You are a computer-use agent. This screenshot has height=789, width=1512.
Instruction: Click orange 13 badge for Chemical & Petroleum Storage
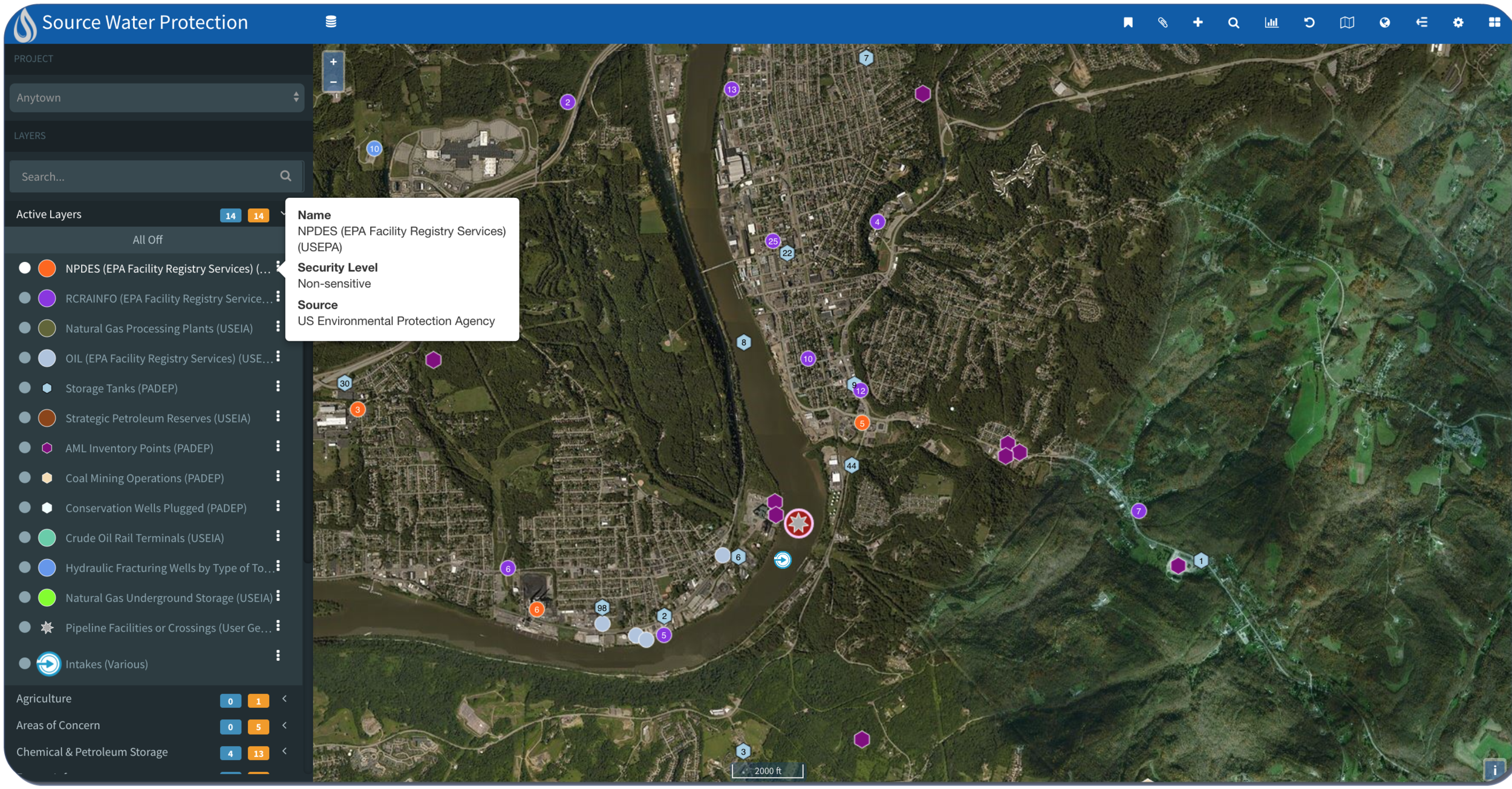tap(258, 753)
